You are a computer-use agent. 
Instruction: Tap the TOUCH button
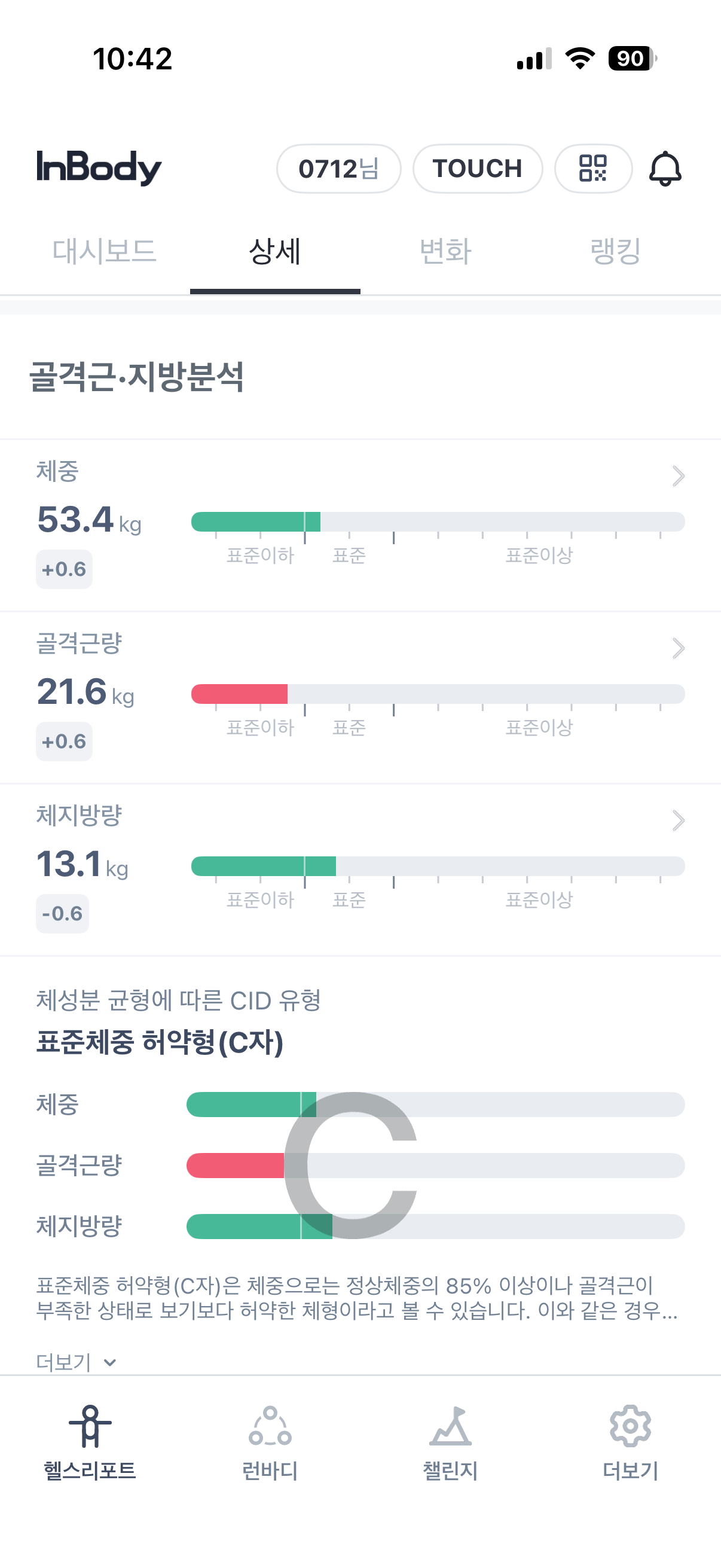pyautogui.click(x=477, y=169)
